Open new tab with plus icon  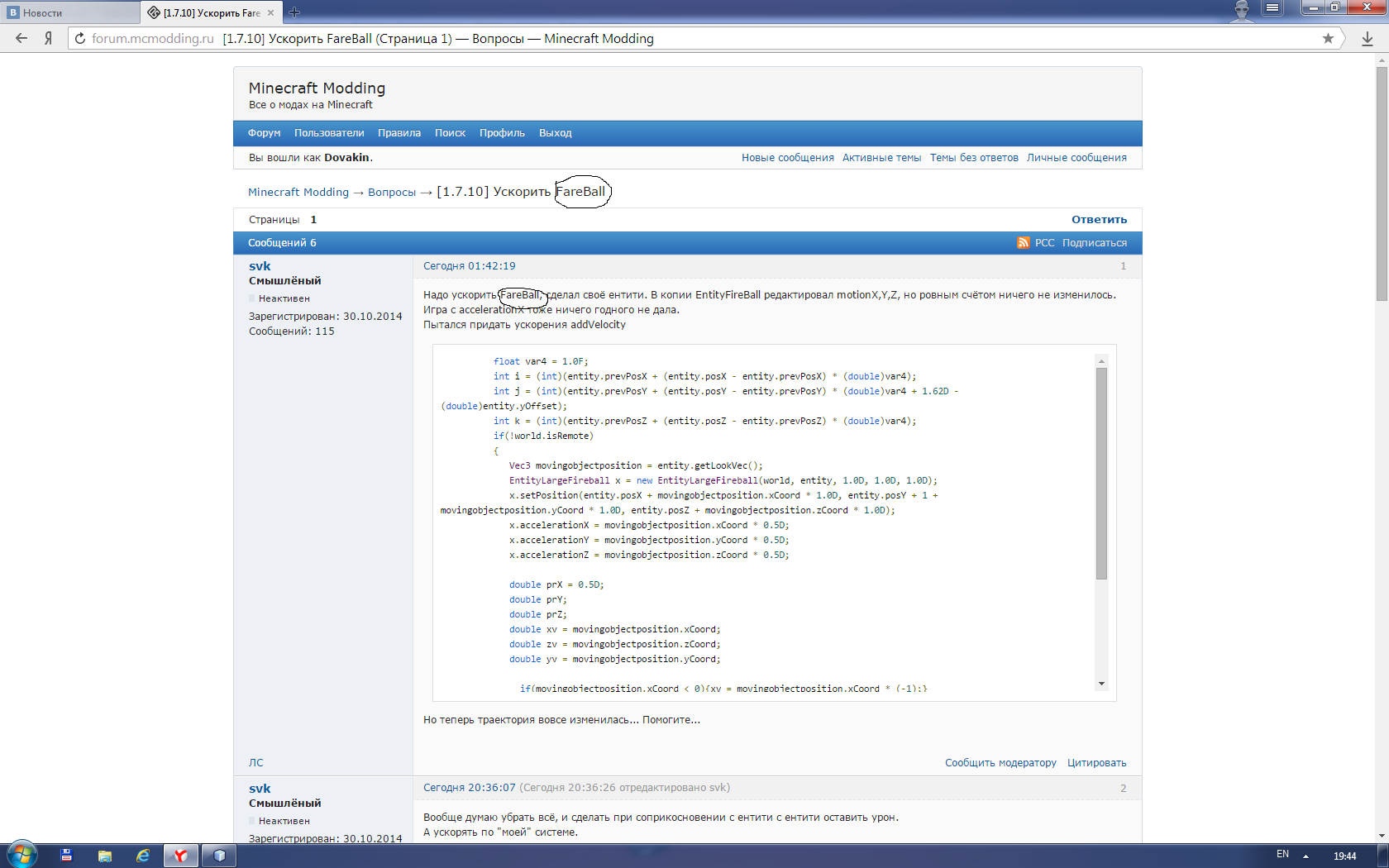point(294,12)
